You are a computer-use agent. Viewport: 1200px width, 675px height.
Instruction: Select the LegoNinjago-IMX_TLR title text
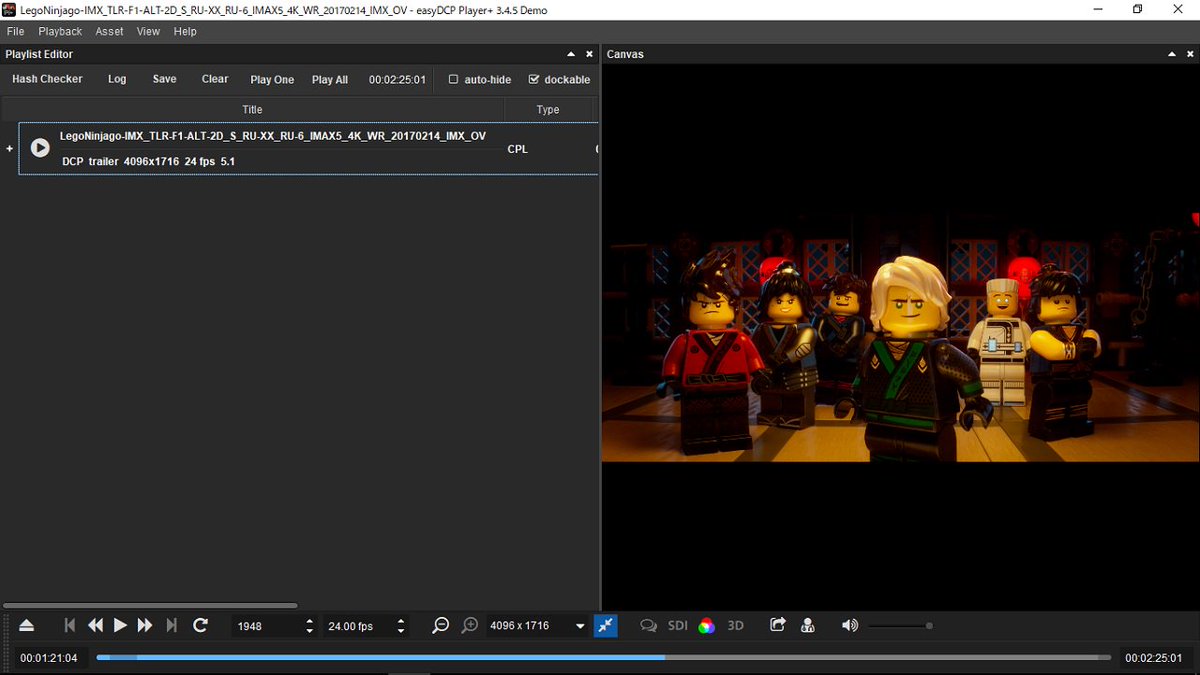(x=273, y=136)
